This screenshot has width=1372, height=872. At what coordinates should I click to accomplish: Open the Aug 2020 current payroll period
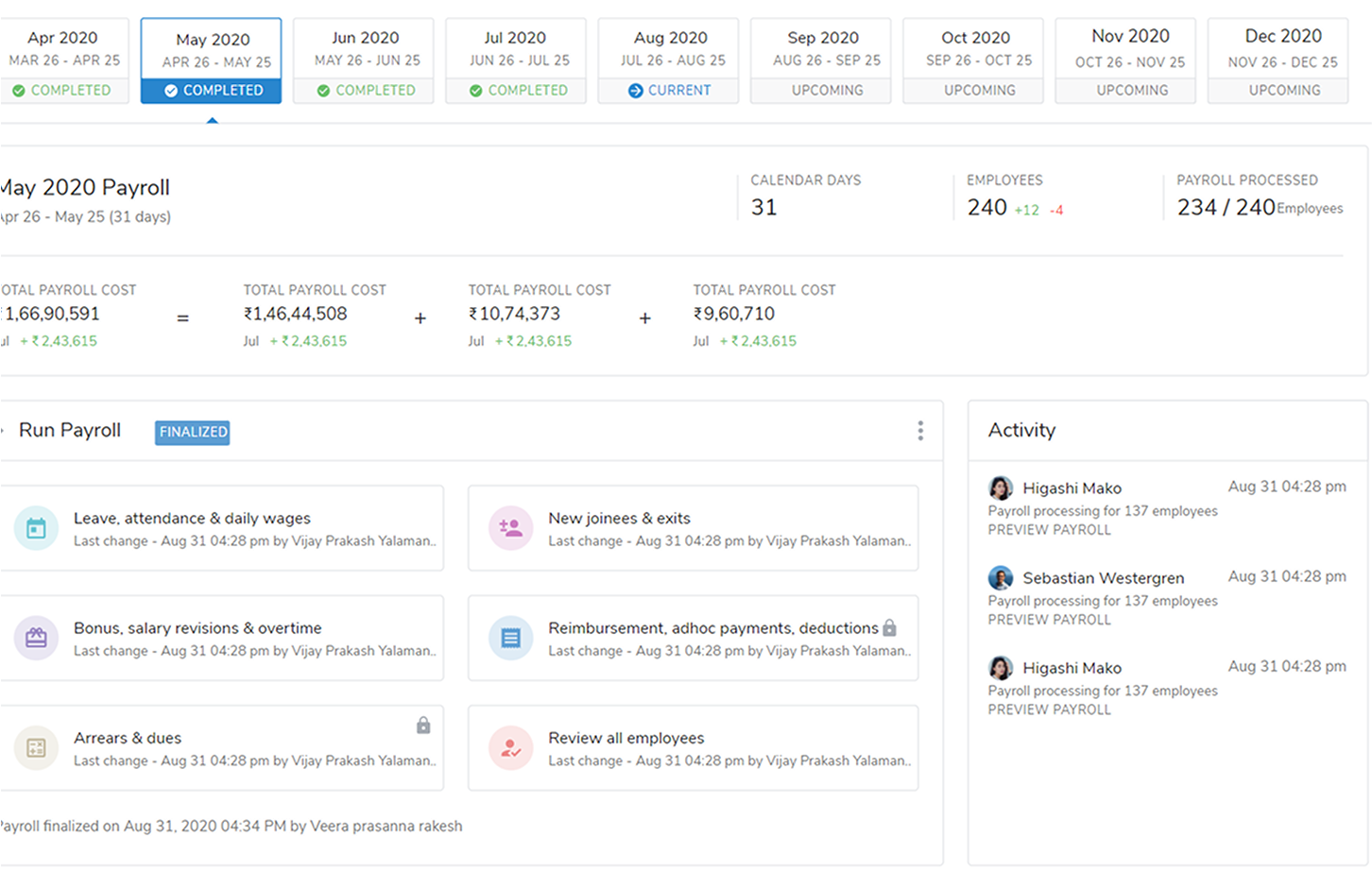[x=668, y=60]
